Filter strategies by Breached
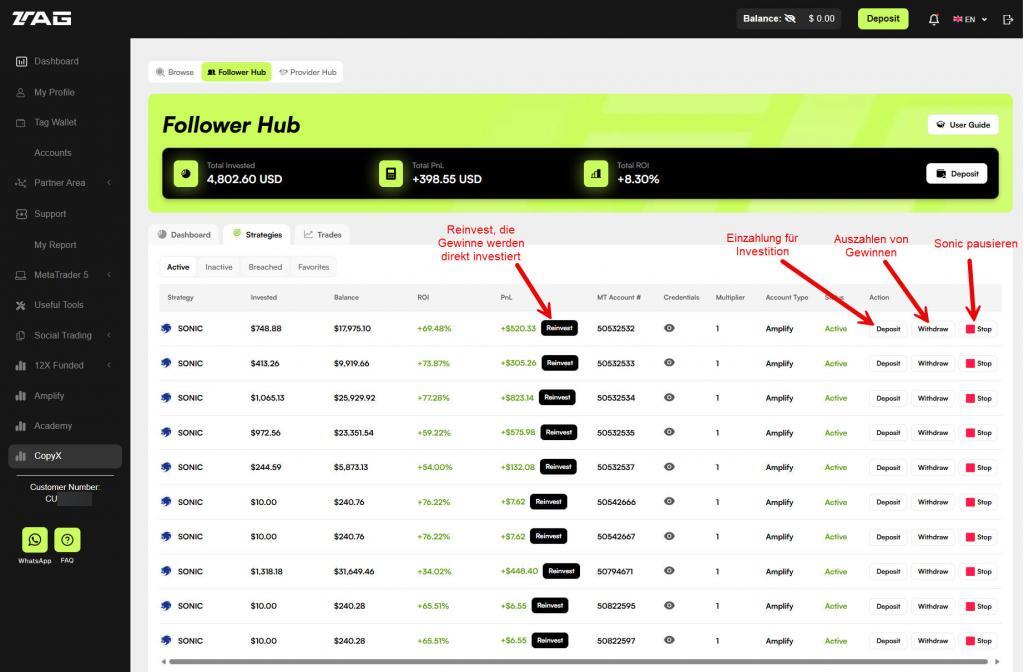1024x672 pixels. click(265, 267)
